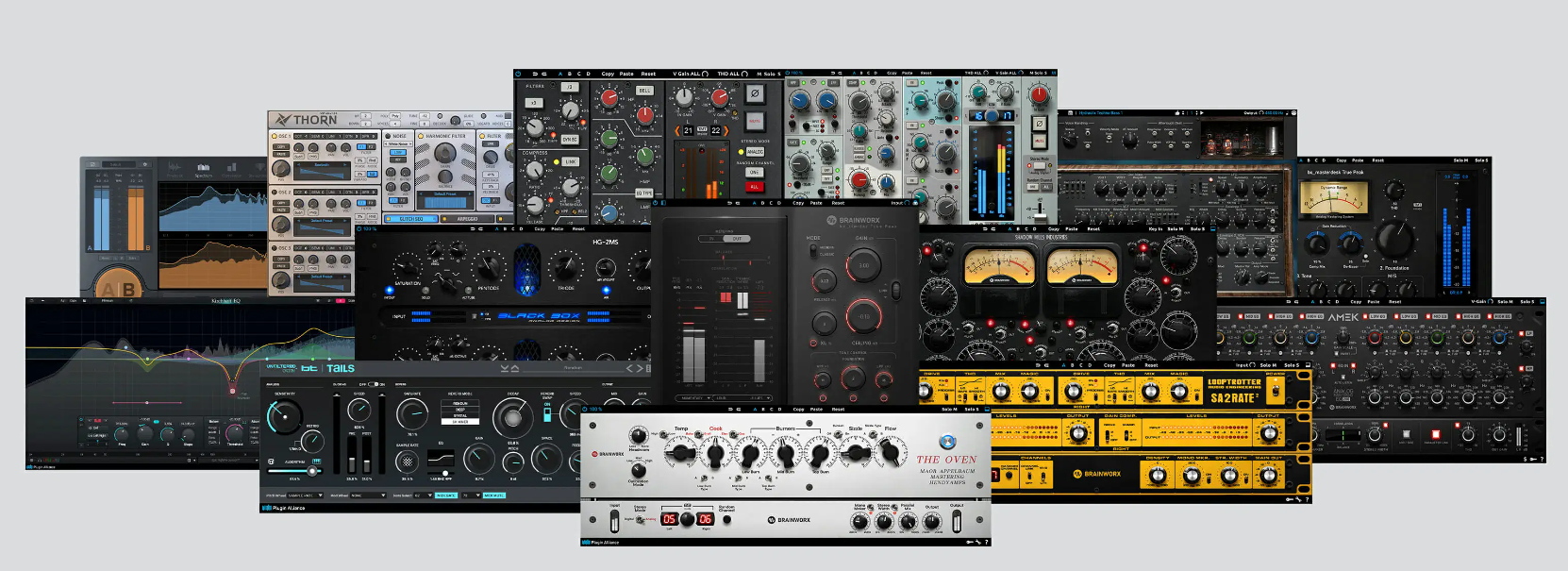This screenshot has width=1568, height=571.
Task: Enable ANALOG stereo mode in channel strip
Action: click(x=756, y=152)
